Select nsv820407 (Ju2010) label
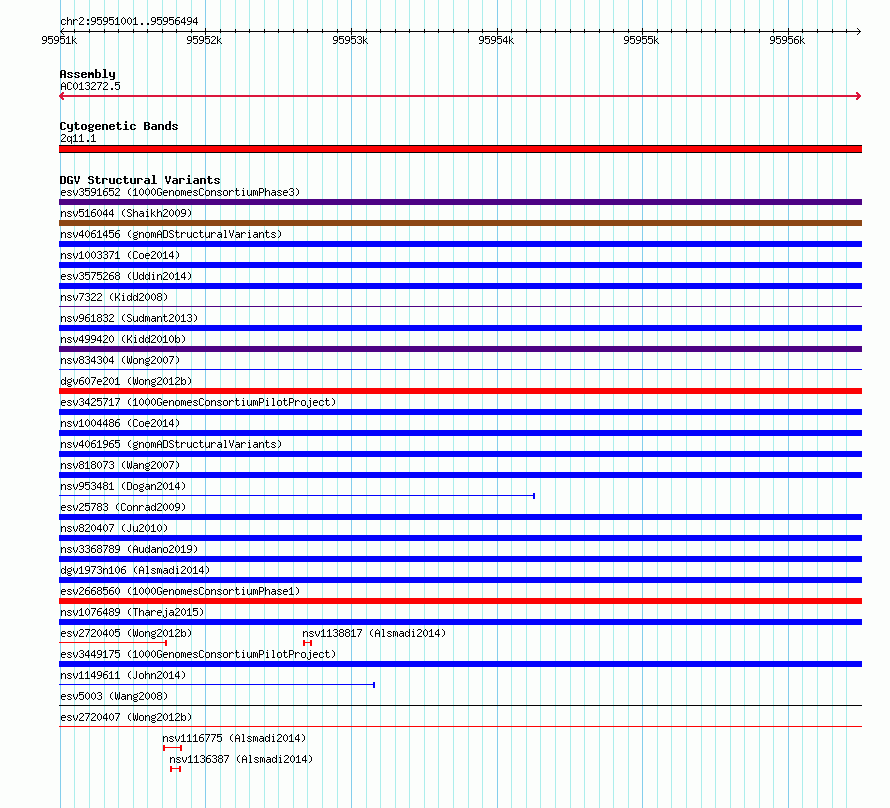This screenshot has width=890, height=808. [114, 528]
